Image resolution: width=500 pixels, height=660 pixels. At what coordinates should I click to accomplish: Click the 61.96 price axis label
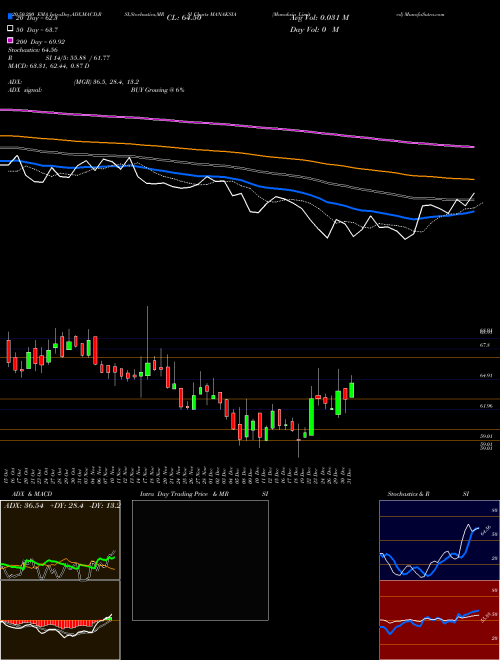[486, 406]
